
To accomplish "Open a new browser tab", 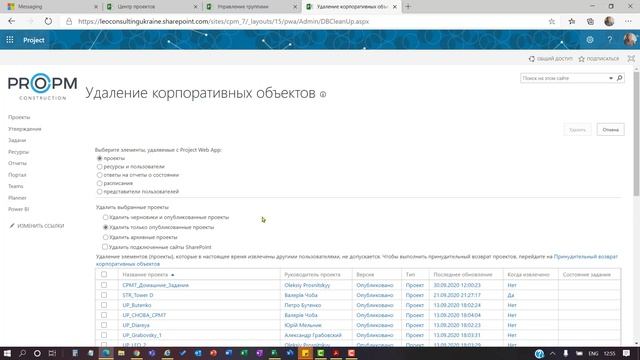I will point(408,7).
